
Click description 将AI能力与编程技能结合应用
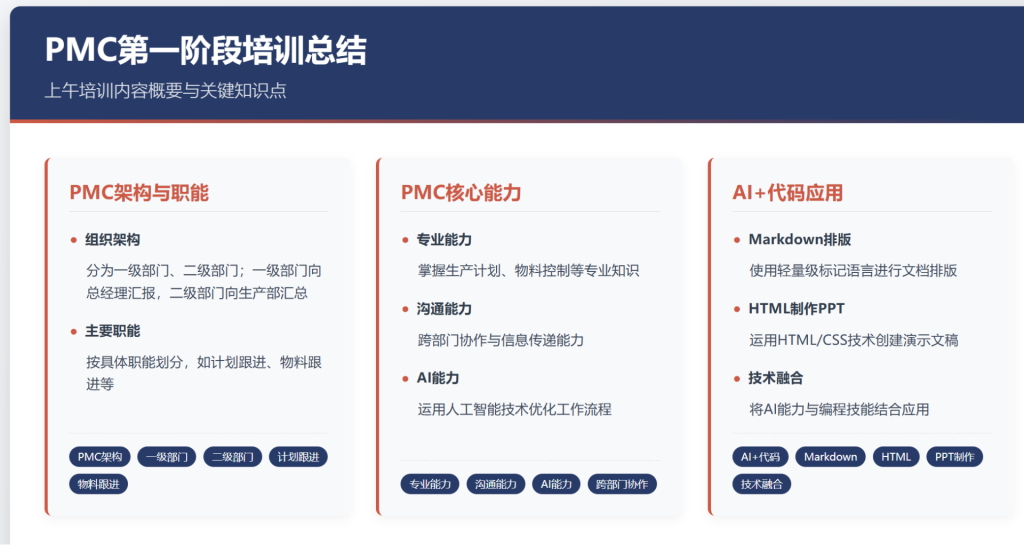coord(839,409)
